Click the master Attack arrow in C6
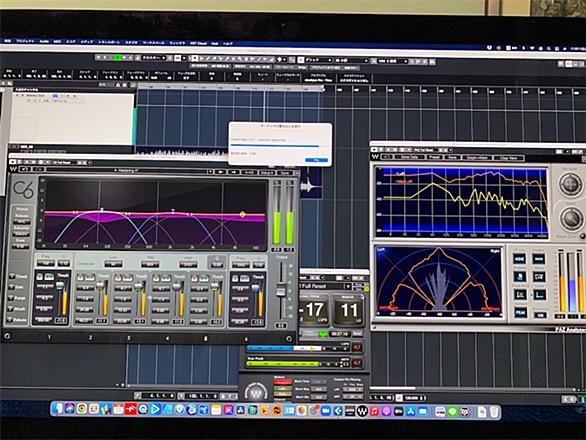The image size is (586, 440). click(x=11, y=309)
